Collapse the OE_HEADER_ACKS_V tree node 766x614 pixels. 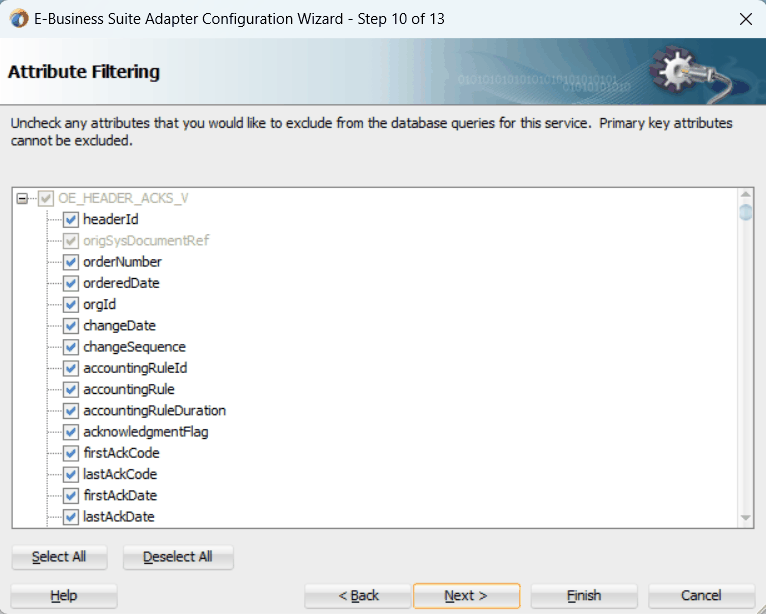point(22,198)
